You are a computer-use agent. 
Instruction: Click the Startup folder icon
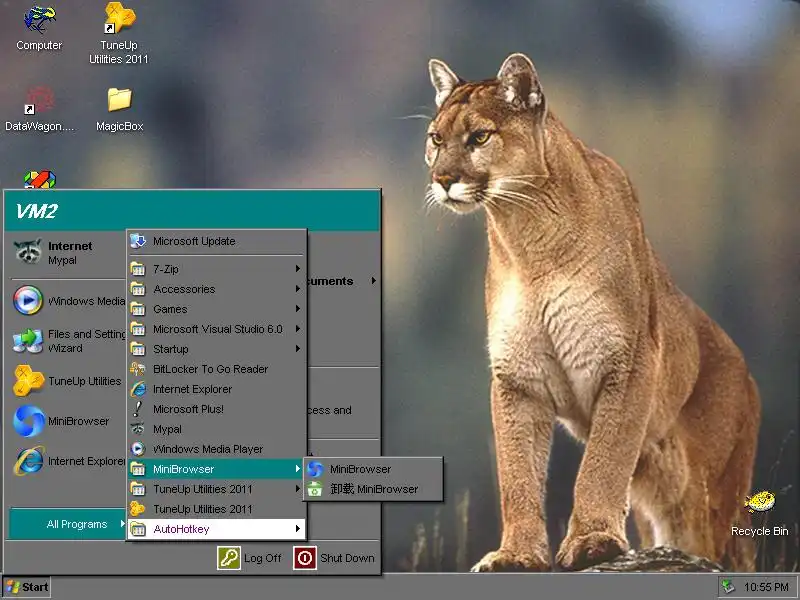point(138,349)
